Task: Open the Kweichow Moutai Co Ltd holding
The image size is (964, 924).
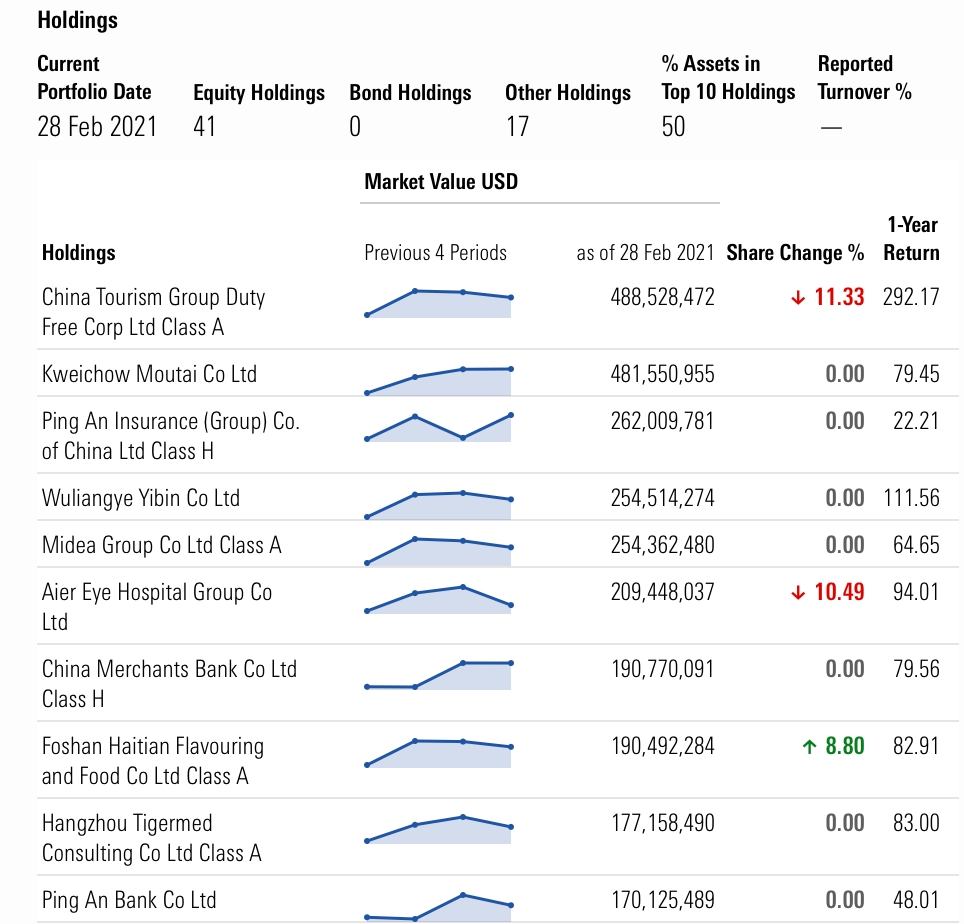Action: click(149, 374)
